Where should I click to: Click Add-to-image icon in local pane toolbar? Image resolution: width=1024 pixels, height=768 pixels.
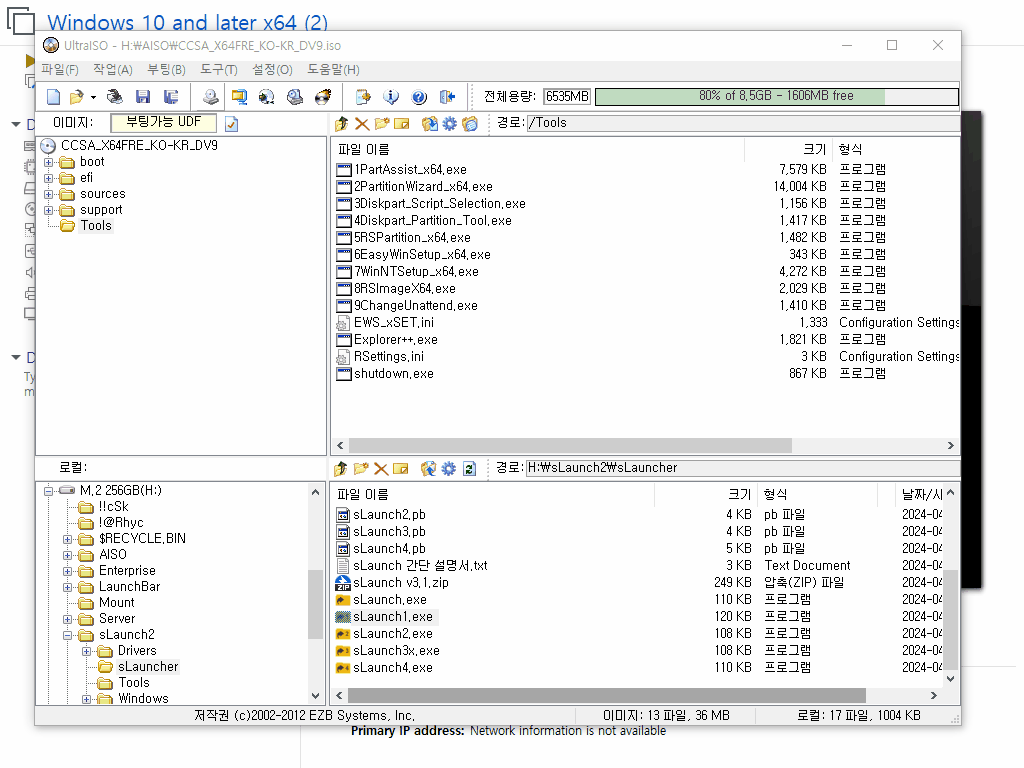(428, 468)
